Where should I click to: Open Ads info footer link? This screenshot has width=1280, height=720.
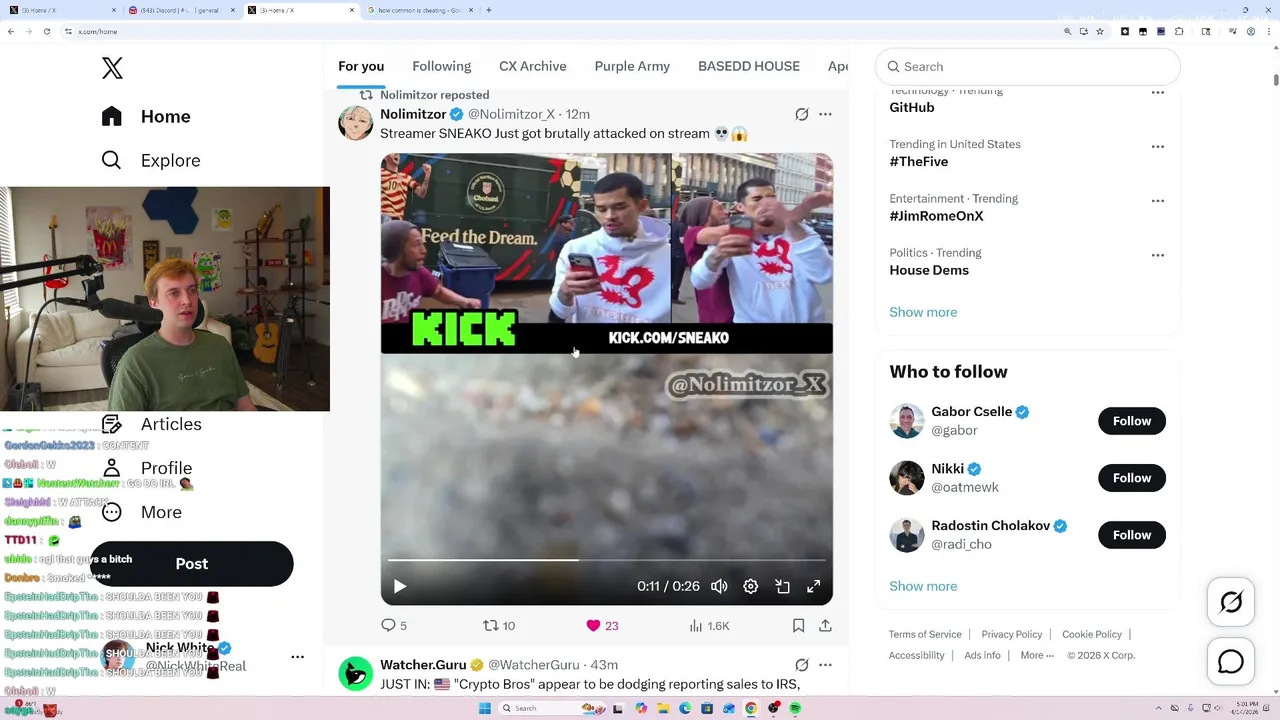coord(982,655)
